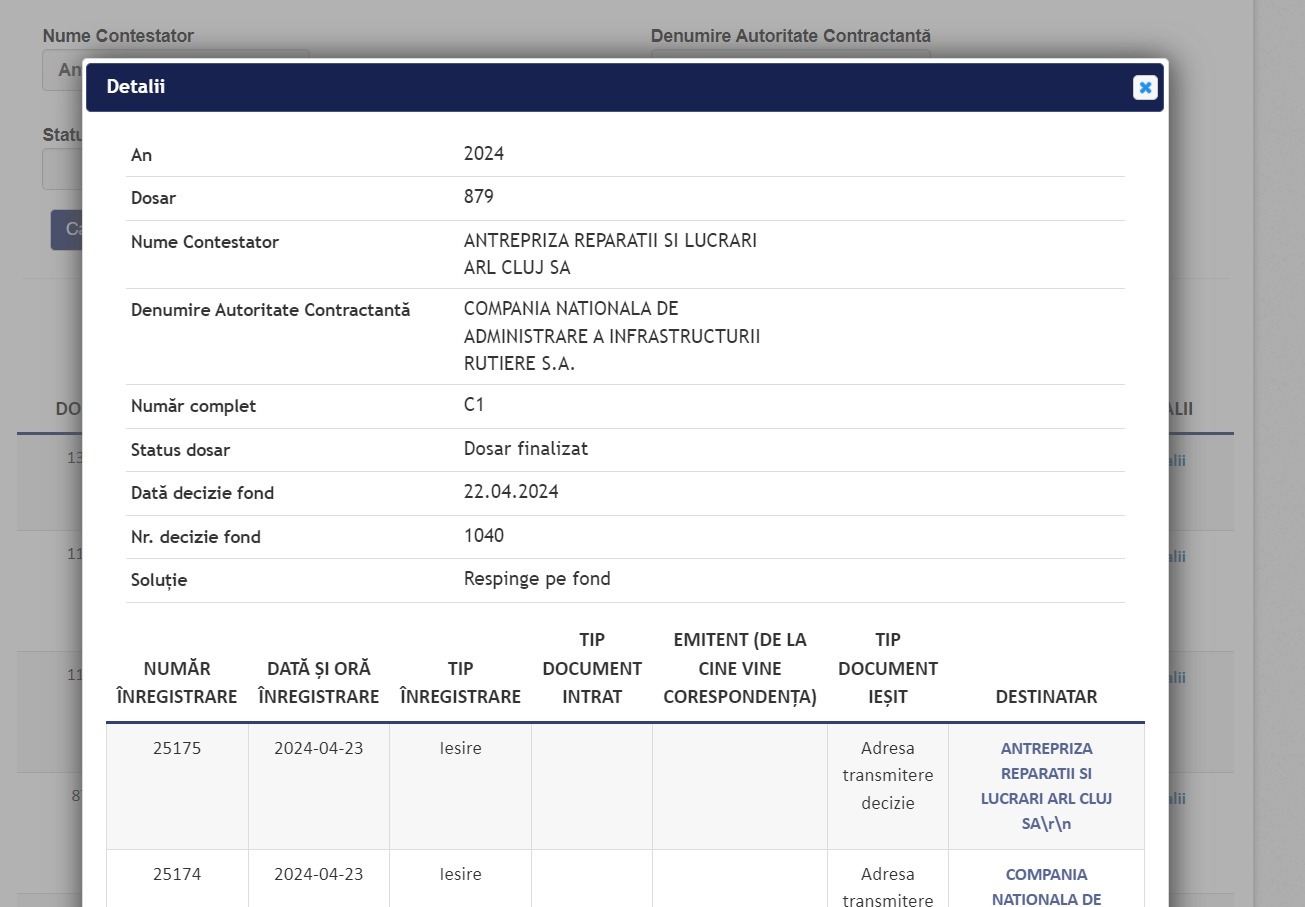Select the decision date 22.04.2024
The image size is (1305, 907).
(511, 492)
